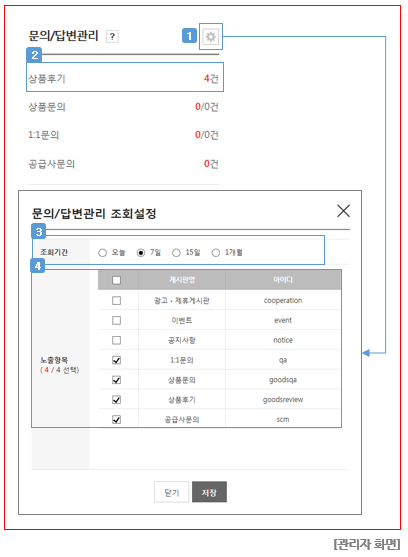Click the 조회기간 label
Image resolution: width=408 pixels, height=557 pixels.
coord(54,252)
